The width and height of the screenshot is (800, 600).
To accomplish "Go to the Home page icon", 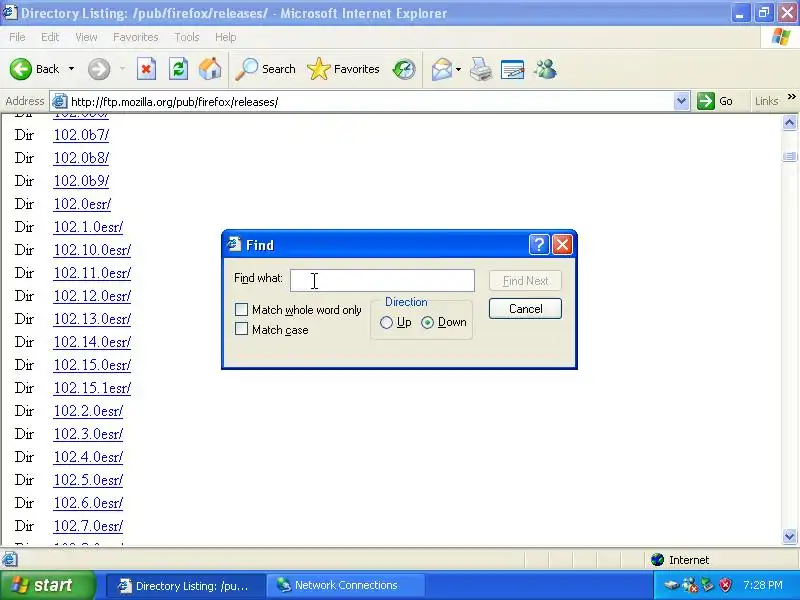I will [x=210, y=69].
